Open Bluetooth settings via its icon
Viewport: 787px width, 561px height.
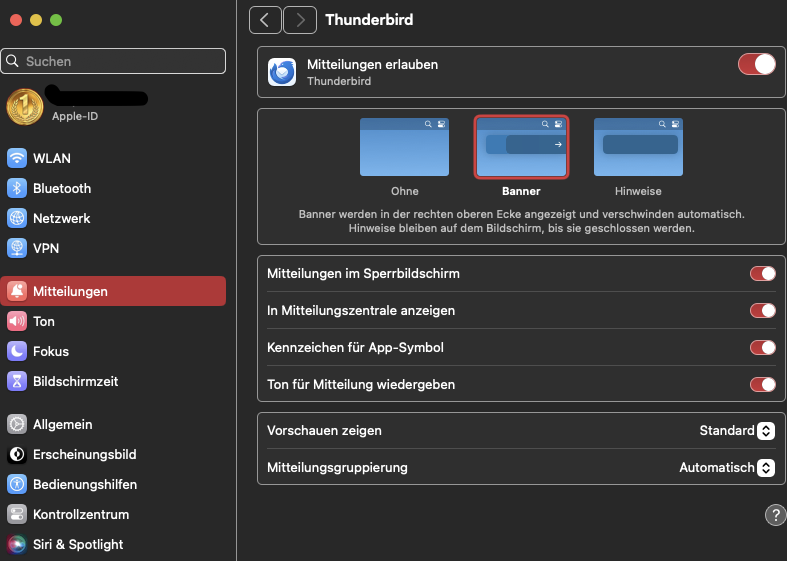point(17,188)
